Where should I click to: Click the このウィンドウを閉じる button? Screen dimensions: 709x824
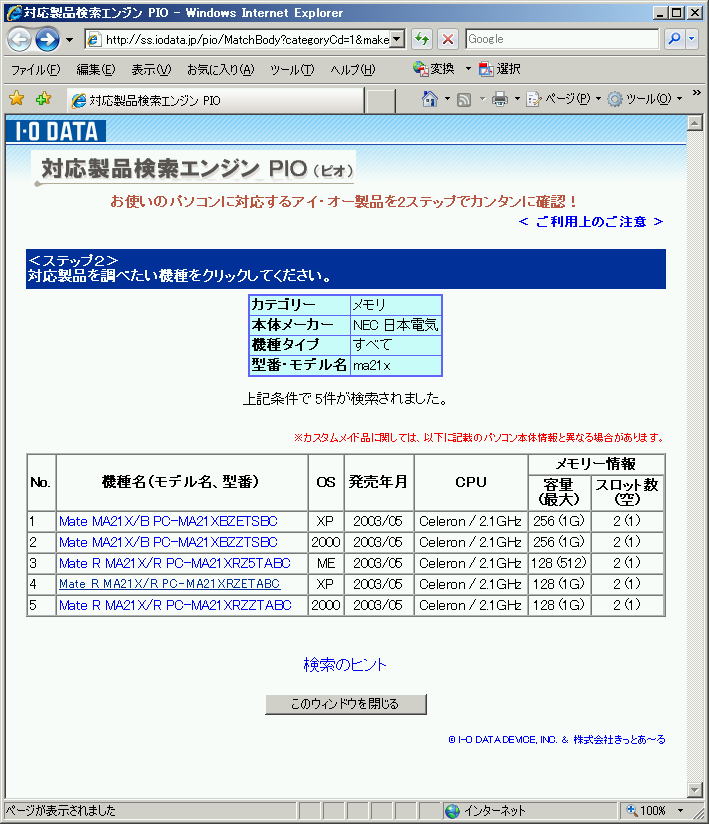tap(345, 704)
